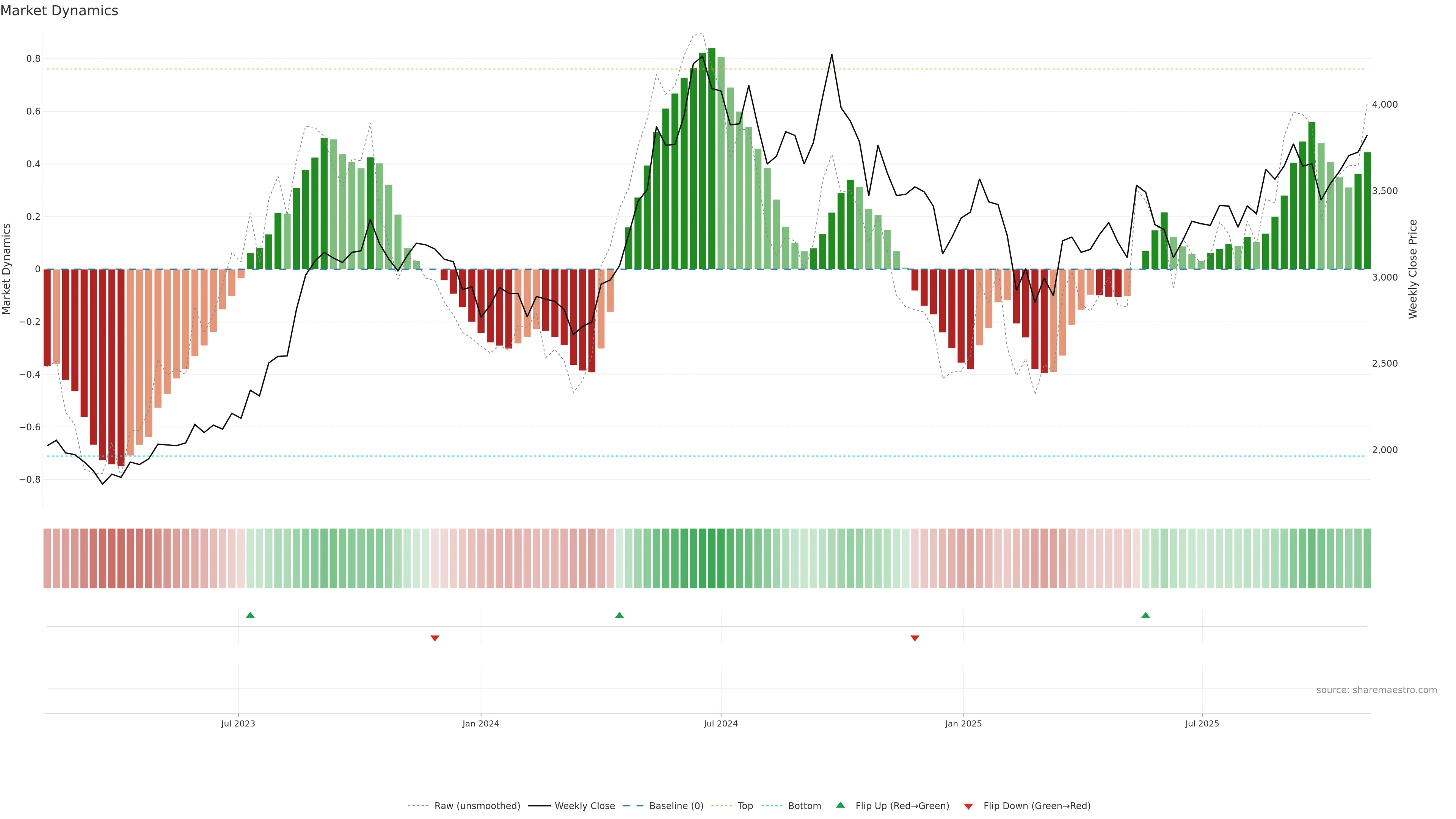Click the Jan 2025 x-axis label
The height and width of the screenshot is (819, 1456).
[963, 723]
